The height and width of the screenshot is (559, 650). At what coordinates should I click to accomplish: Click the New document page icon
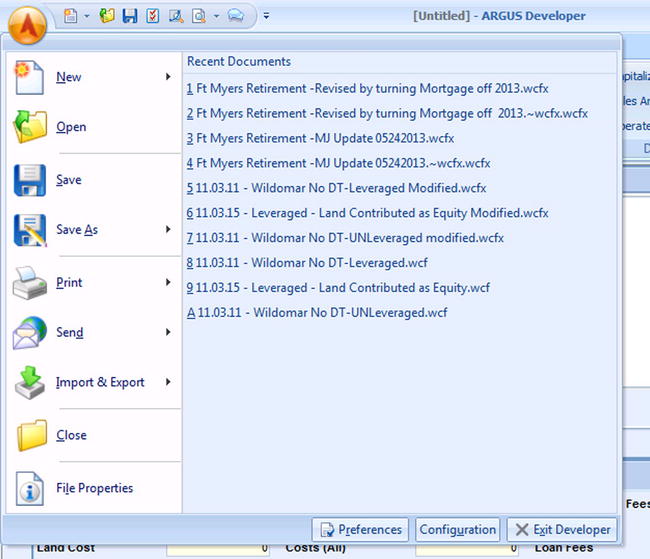[29, 78]
